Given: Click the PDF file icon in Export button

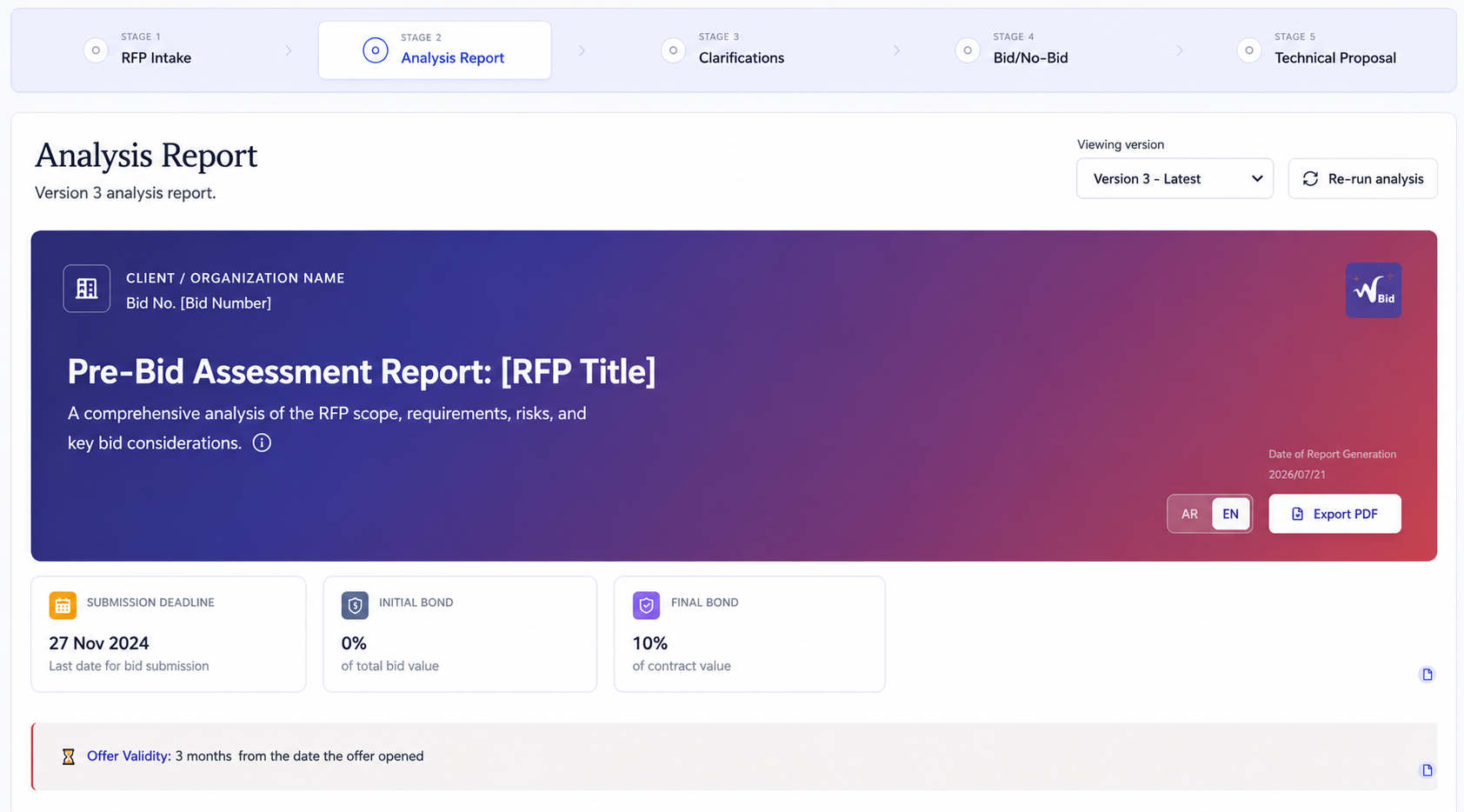Looking at the screenshot, I should pyautogui.click(x=1297, y=514).
